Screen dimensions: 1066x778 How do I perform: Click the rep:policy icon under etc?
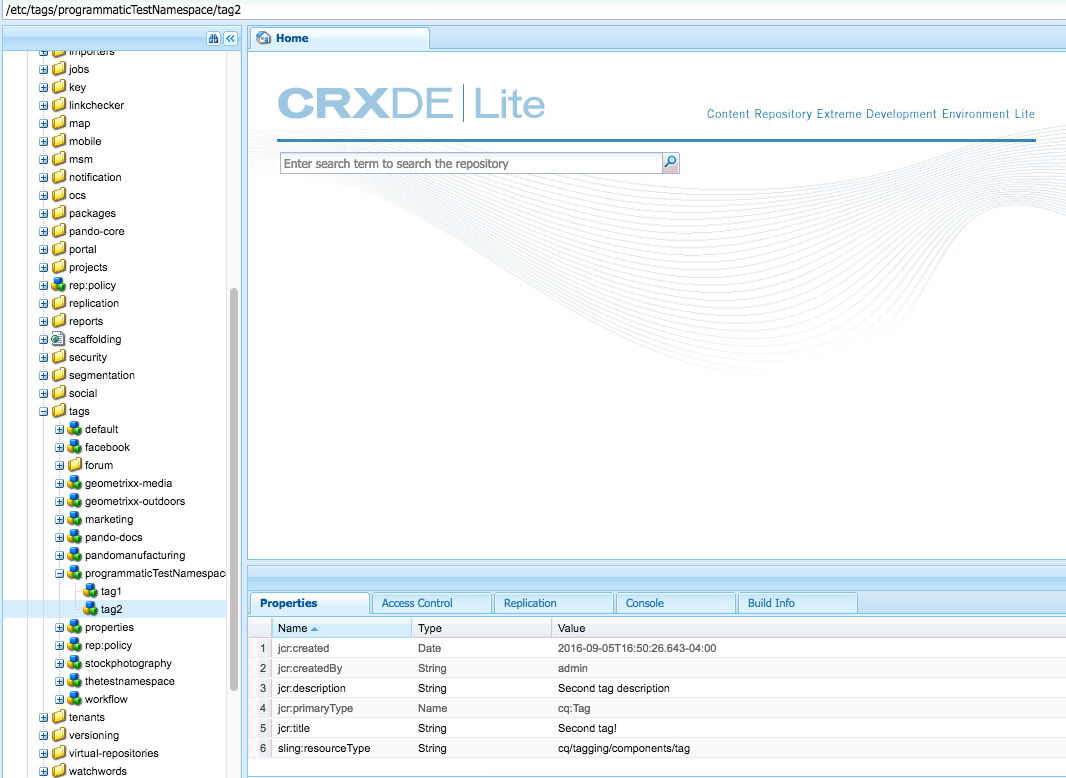pyautogui.click(x=59, y=285)
